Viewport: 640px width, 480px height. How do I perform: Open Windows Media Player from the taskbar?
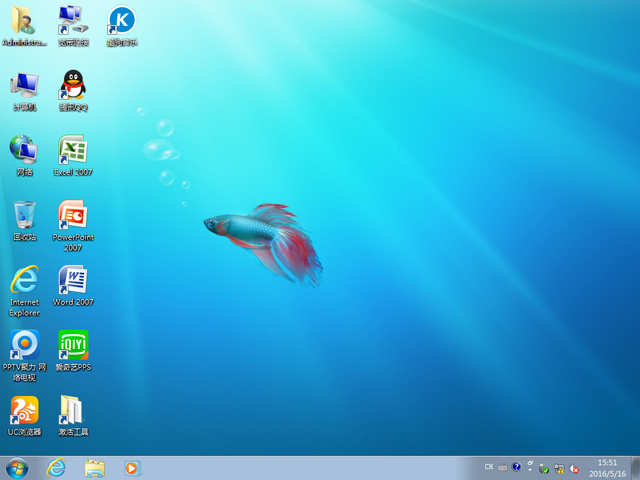[x=132, y=468]
